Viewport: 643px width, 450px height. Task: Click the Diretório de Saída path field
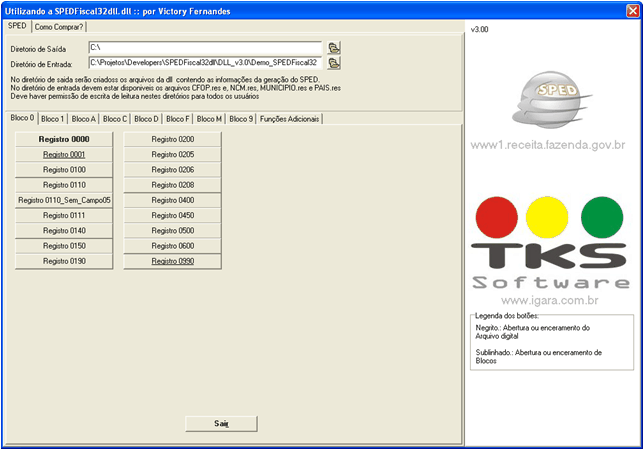(x=204, y=47)
